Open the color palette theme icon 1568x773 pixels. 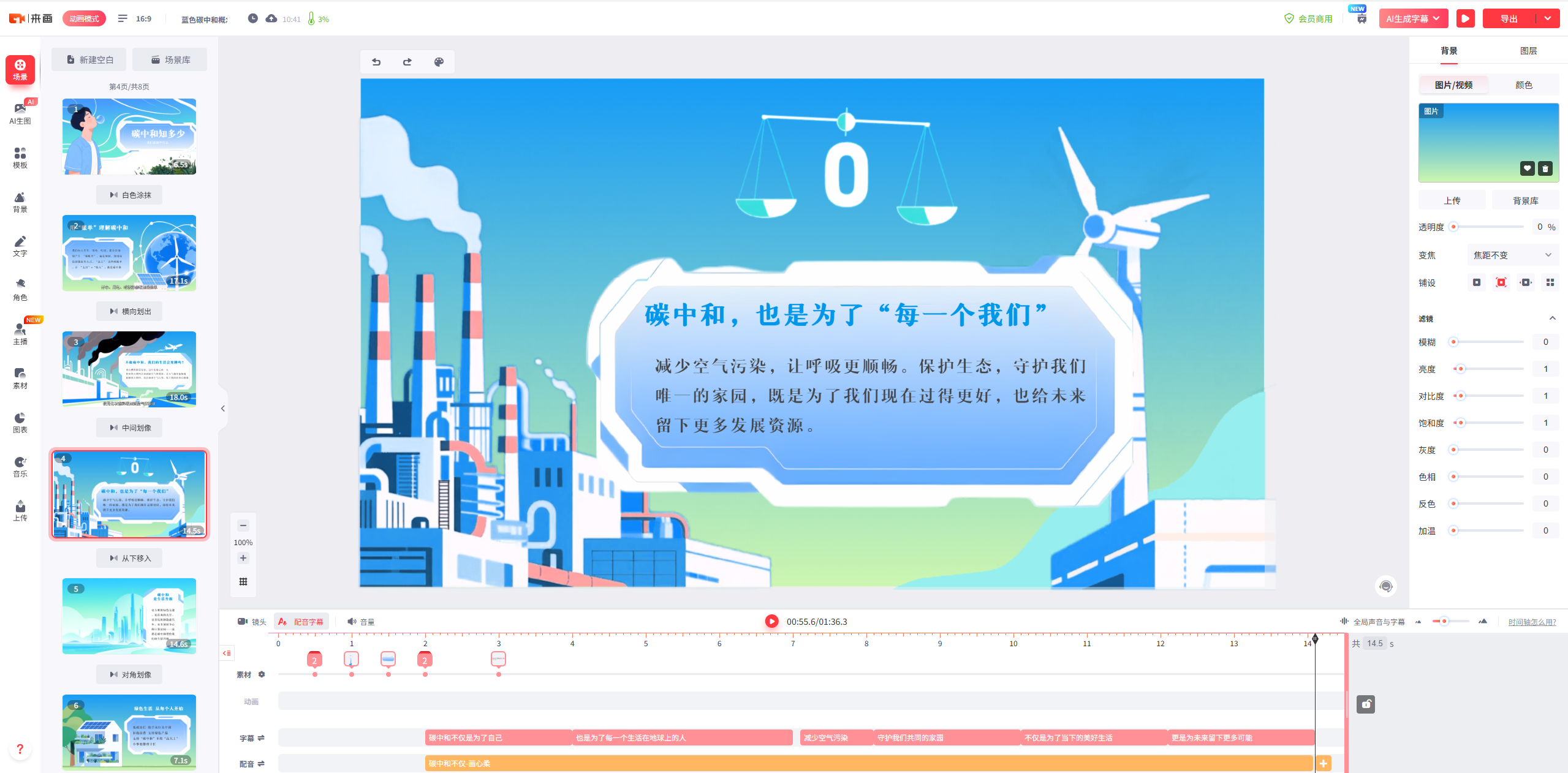pyautogui.click(x=439, y=62)
